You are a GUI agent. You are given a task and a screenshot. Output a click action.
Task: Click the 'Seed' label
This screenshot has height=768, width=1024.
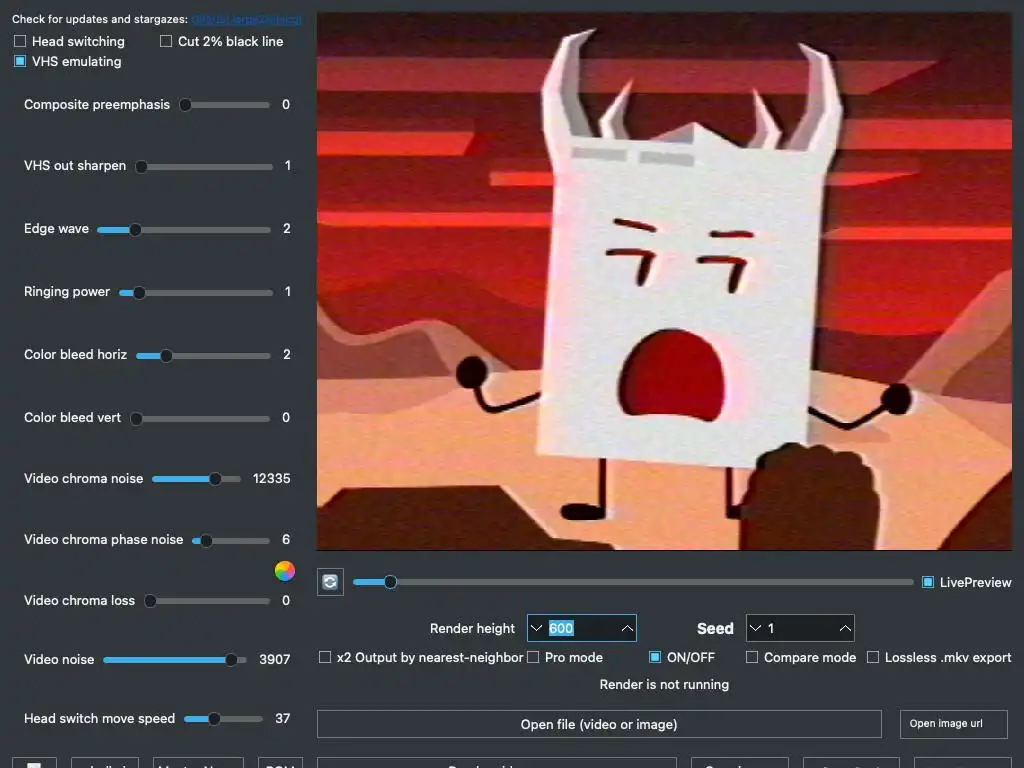pos(715,628)
